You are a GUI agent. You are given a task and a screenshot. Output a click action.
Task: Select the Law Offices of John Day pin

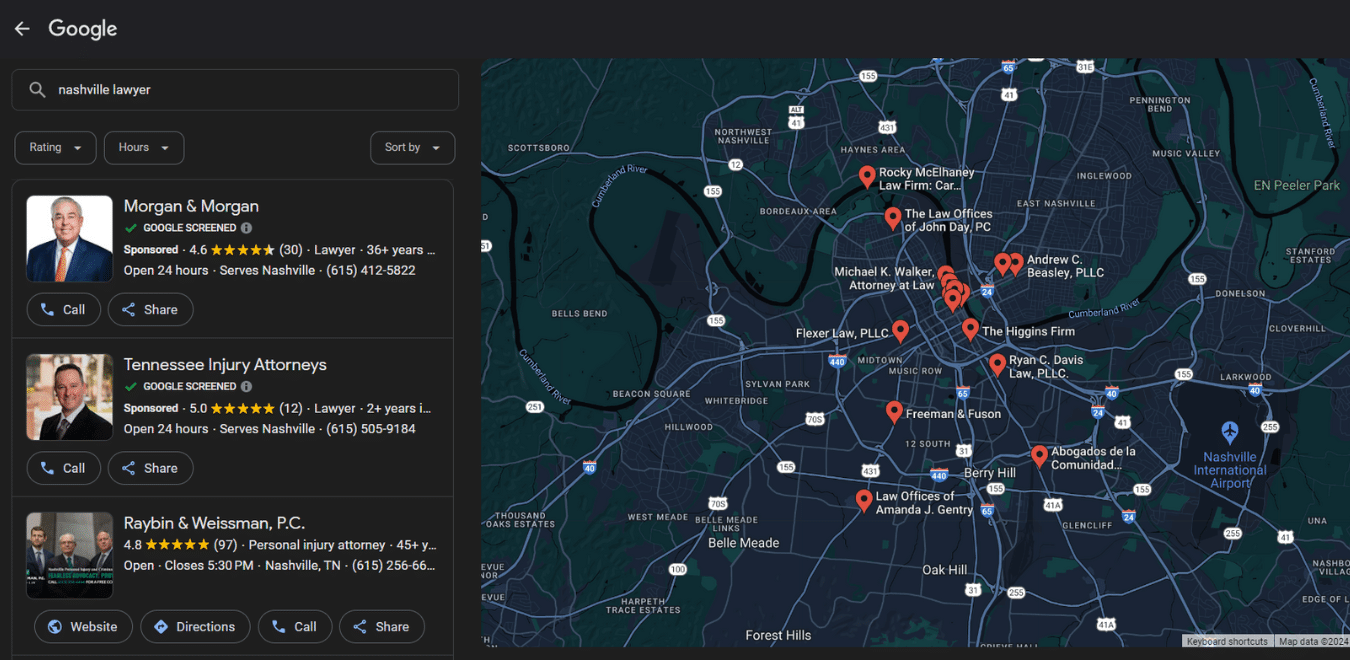[892, 218]
